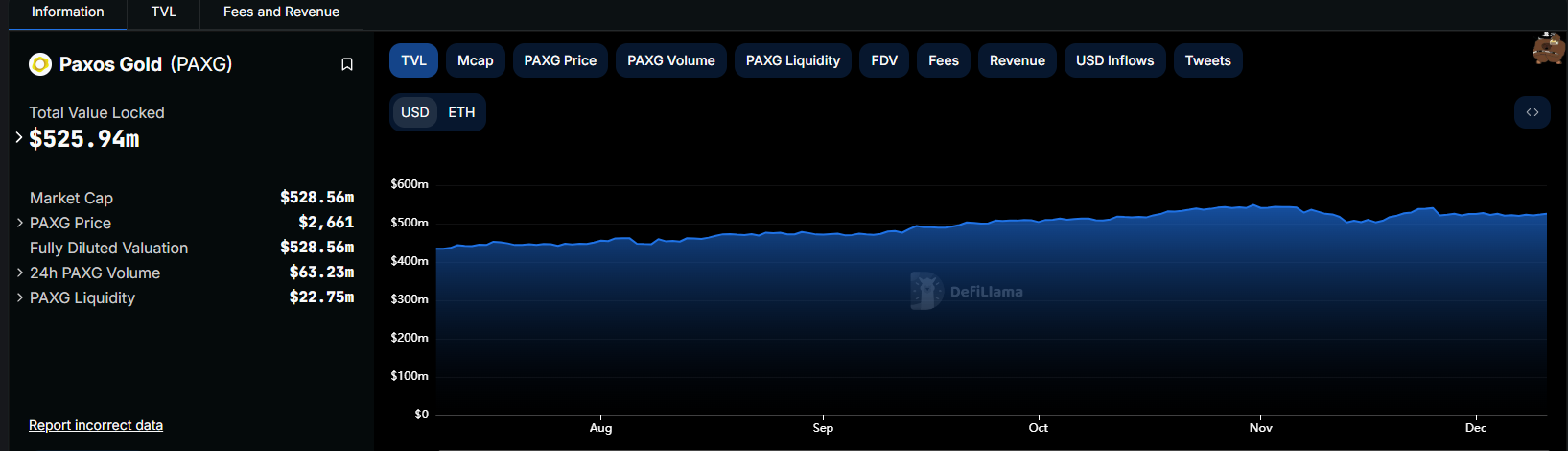The height and width of the screenshot is (451, 1568).
Task: Click the $300m y-axis label
Action: [x=410, y=299]
